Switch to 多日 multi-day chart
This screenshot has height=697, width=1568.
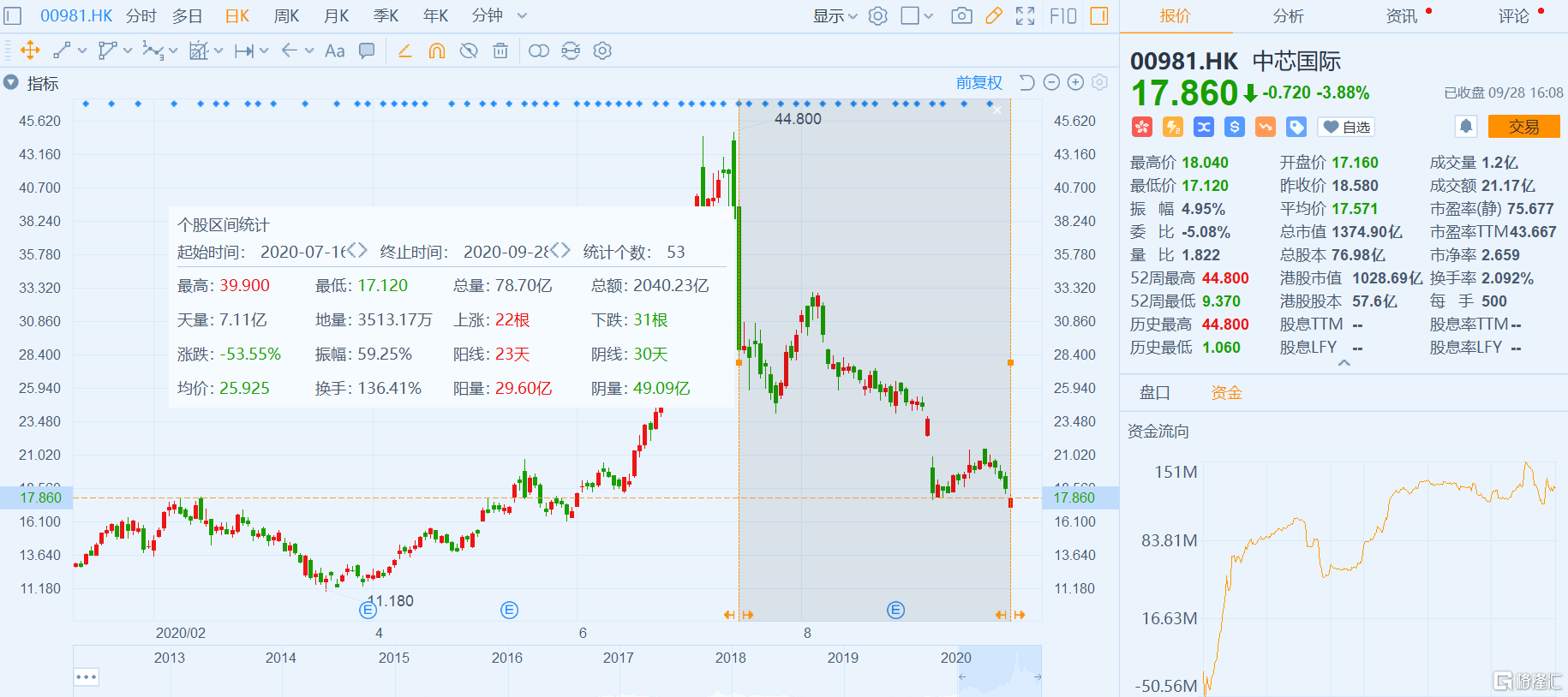coord(188,15)
